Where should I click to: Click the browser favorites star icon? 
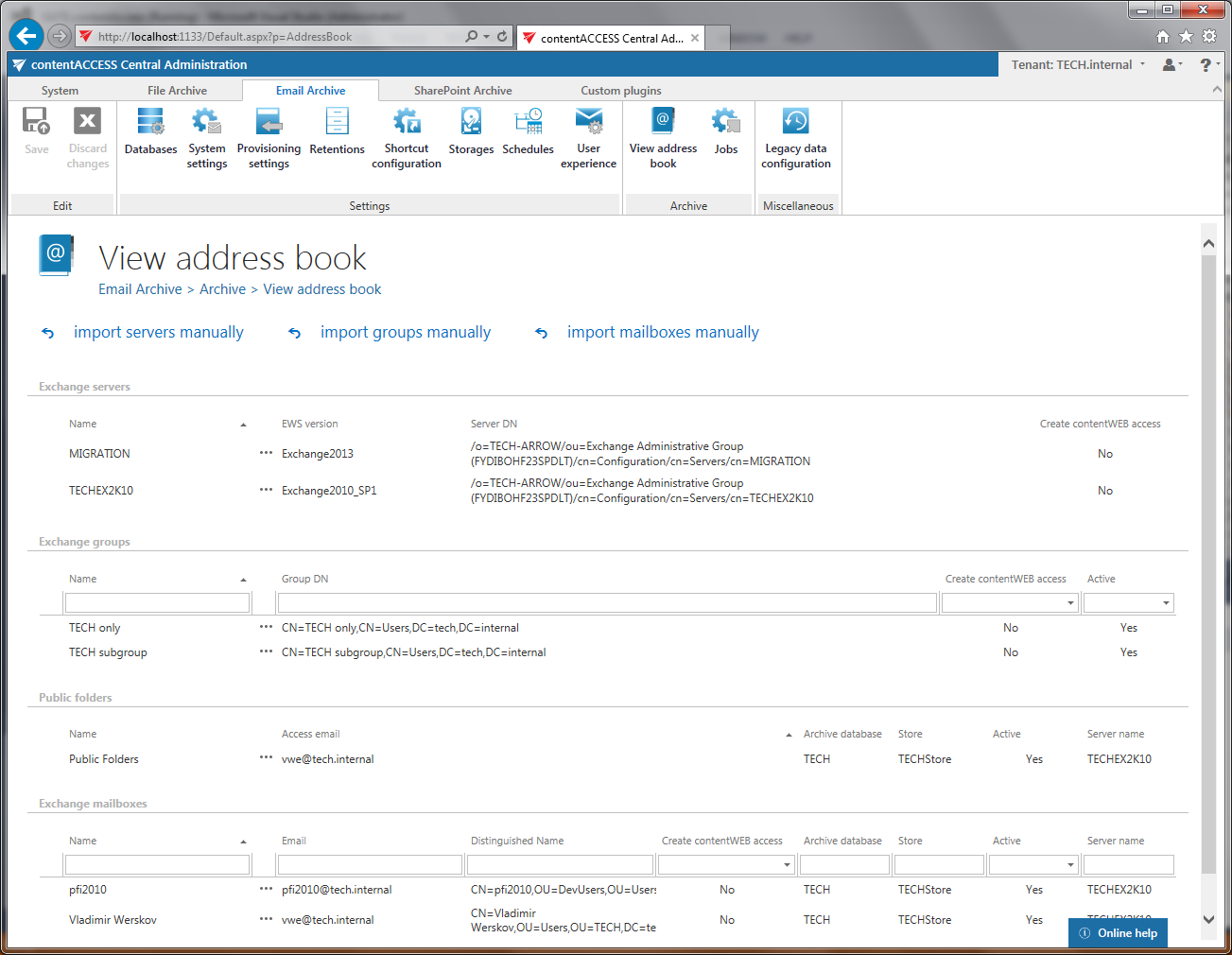tap(1186, 37)
